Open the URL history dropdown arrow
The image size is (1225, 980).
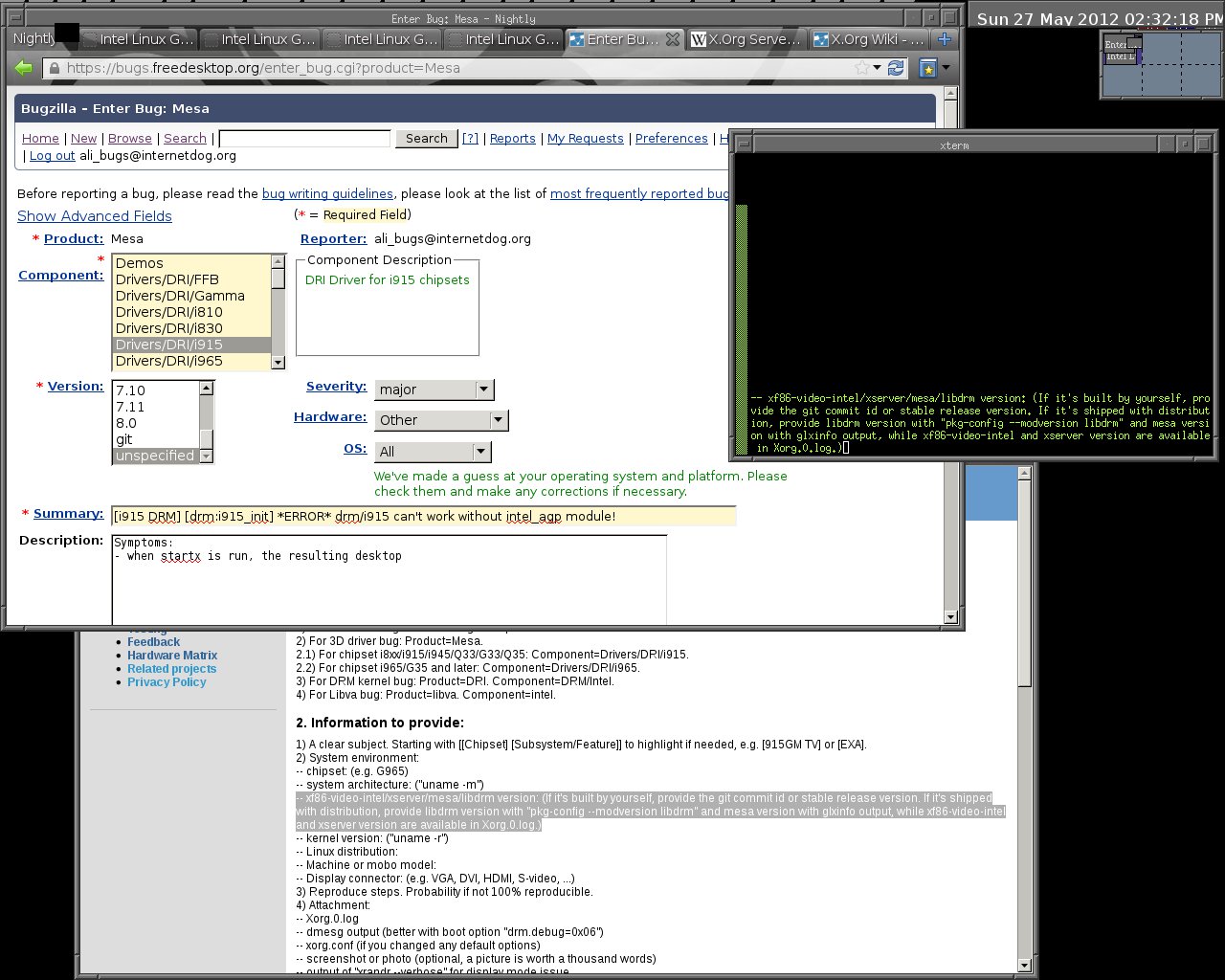[x=878, y=68]
